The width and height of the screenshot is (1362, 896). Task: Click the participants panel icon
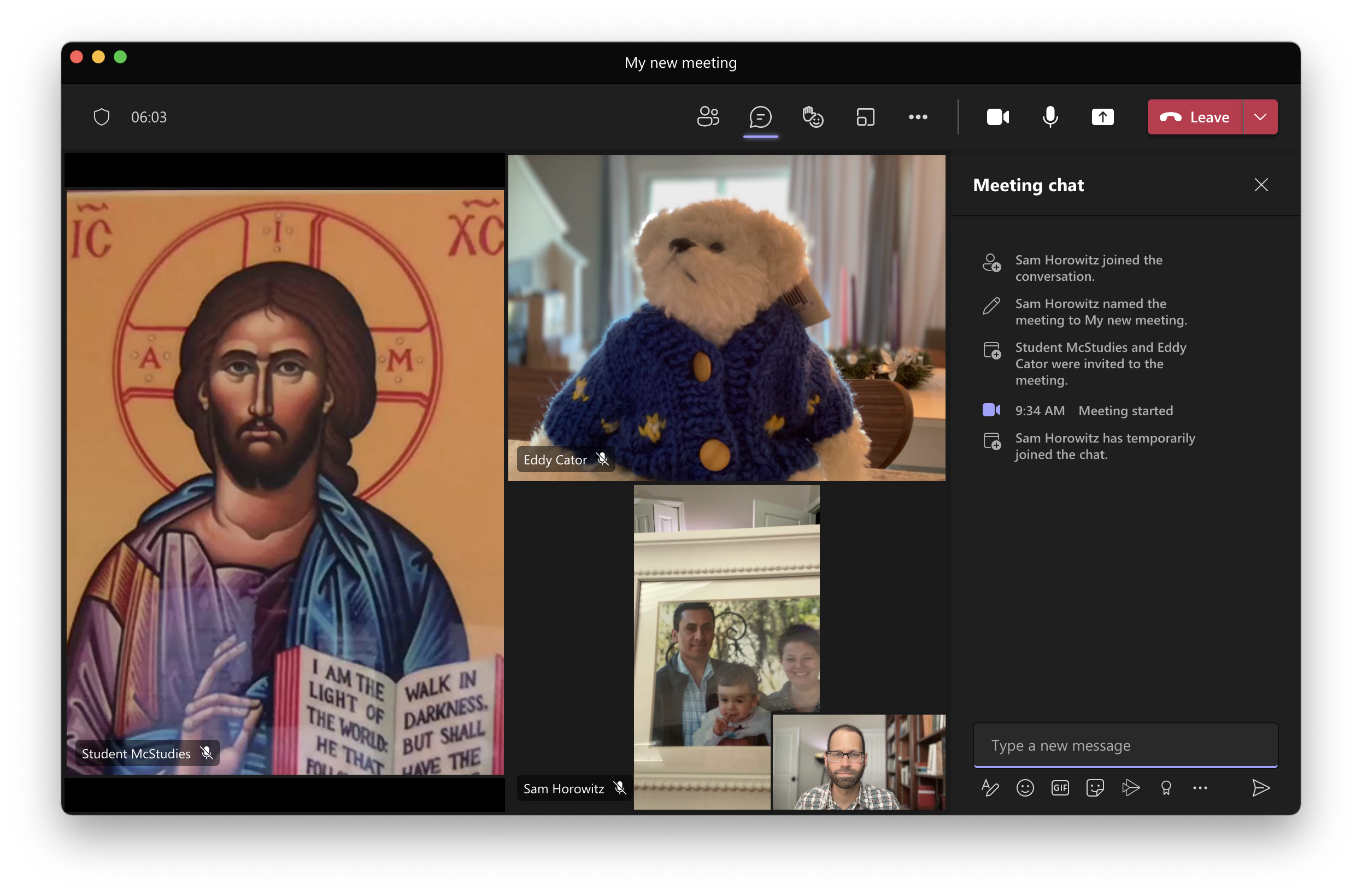click(707, 116)
